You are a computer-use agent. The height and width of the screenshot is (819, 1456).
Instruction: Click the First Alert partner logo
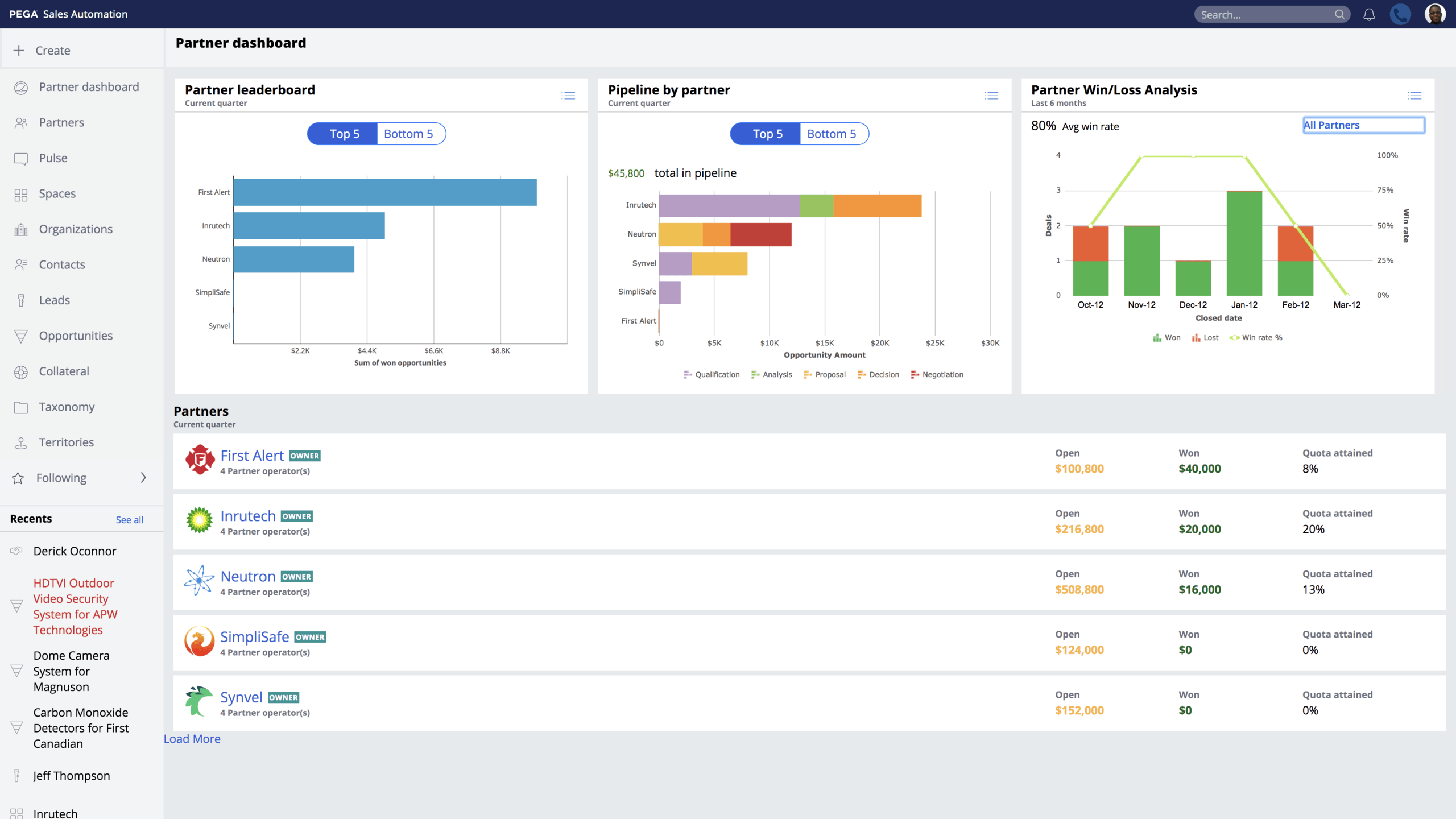(x=200, y=460)
